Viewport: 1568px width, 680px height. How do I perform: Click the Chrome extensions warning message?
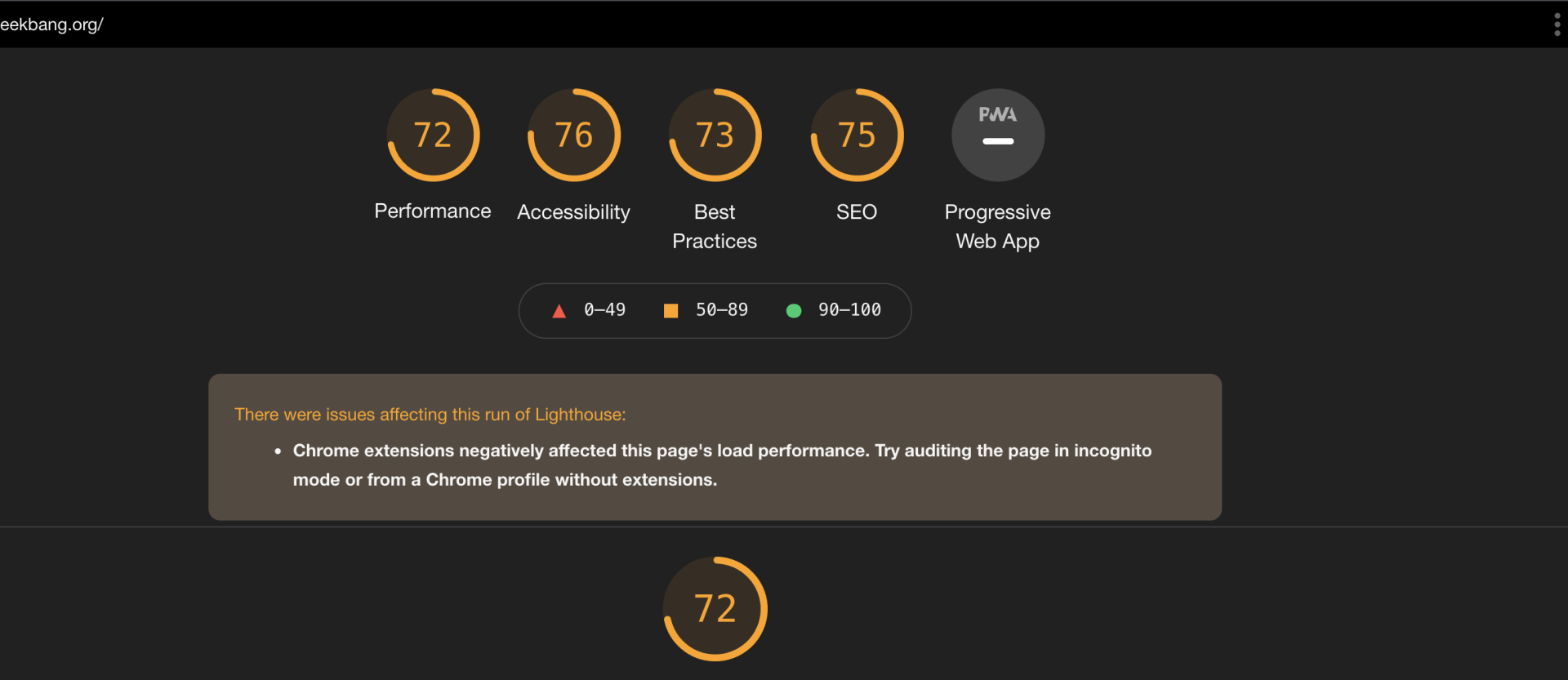722,465
